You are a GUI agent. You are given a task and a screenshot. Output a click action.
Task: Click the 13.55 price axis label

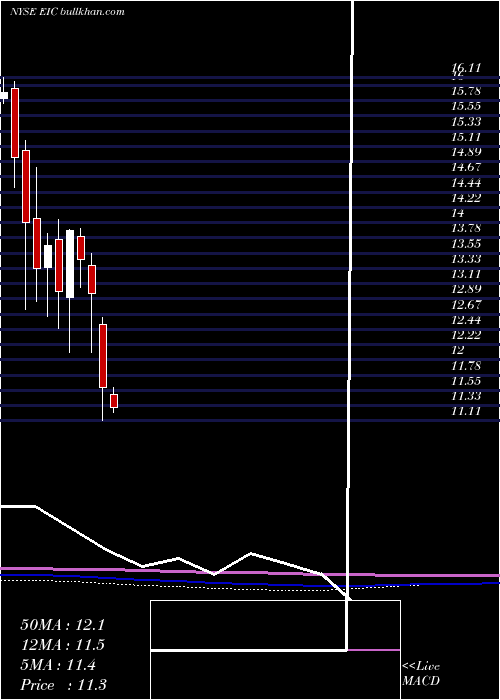point(466,243)
